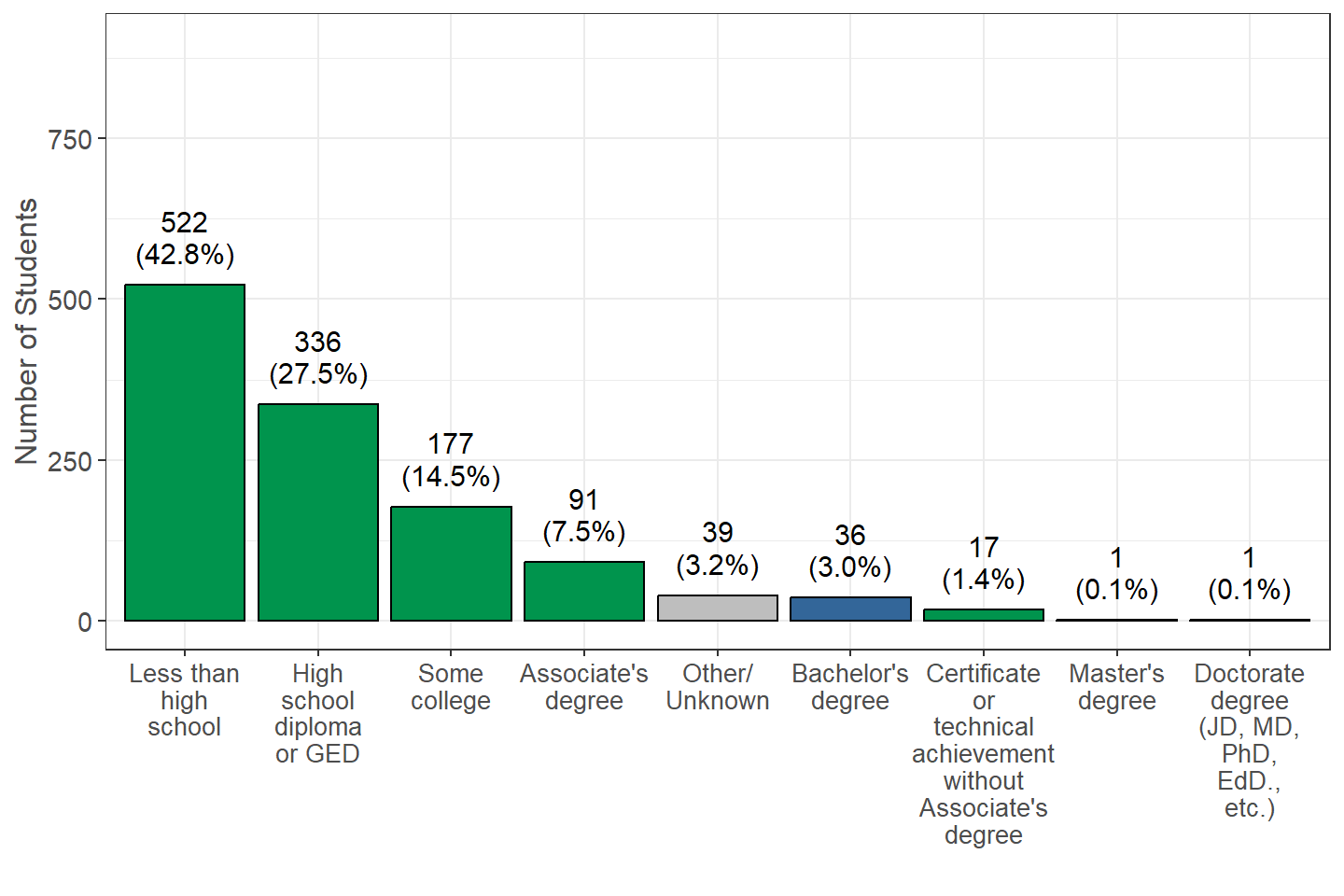Image resolution: width=1344 pixels, height=896 pixels.
Task: Click the gray Other/Unknown bar
Action: (x=718, y=608)
